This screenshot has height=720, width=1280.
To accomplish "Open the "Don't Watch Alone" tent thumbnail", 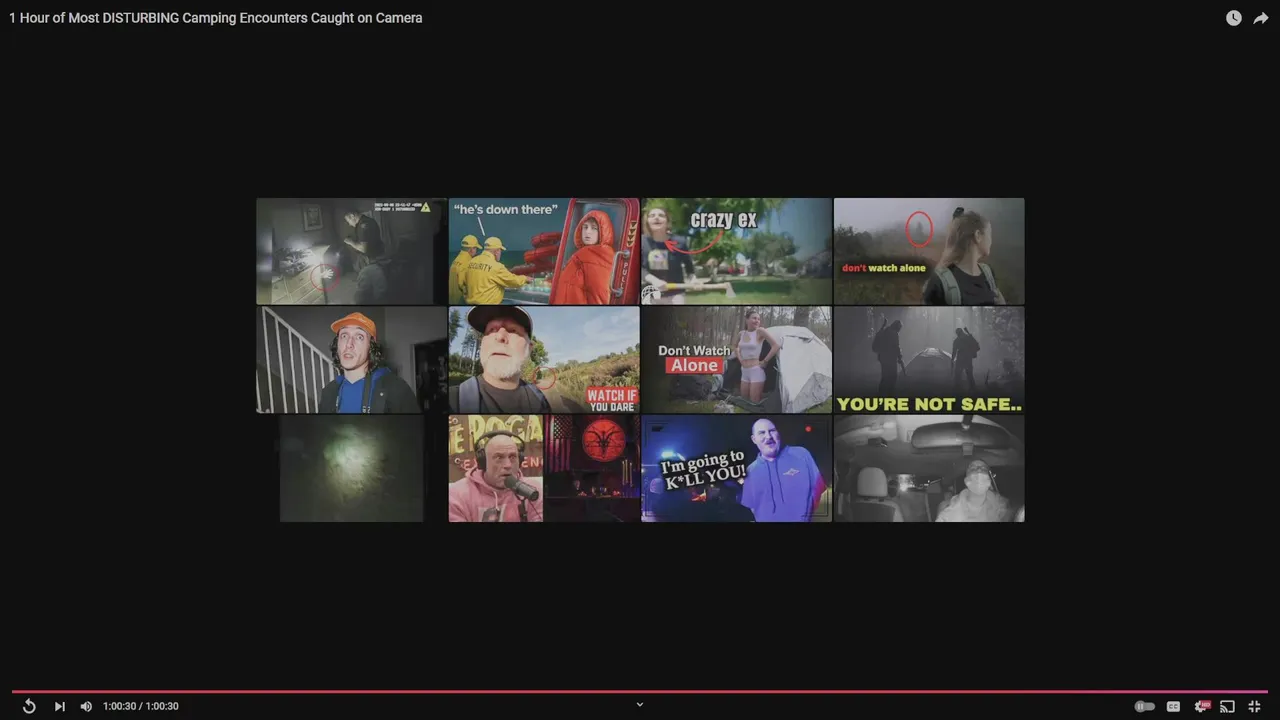I will pos(736,360).
